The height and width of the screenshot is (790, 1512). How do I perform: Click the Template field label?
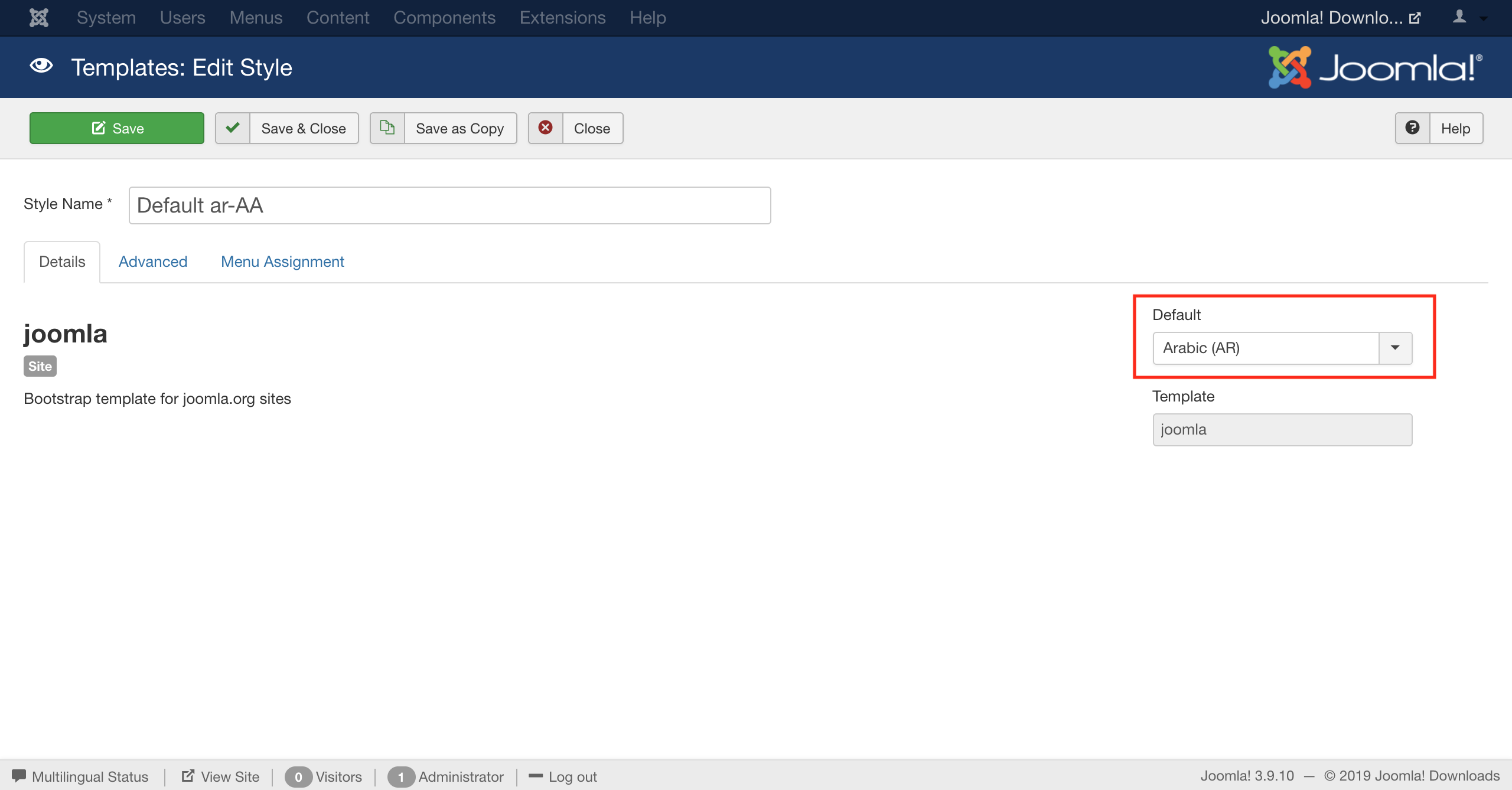[x=1184, y=396]
